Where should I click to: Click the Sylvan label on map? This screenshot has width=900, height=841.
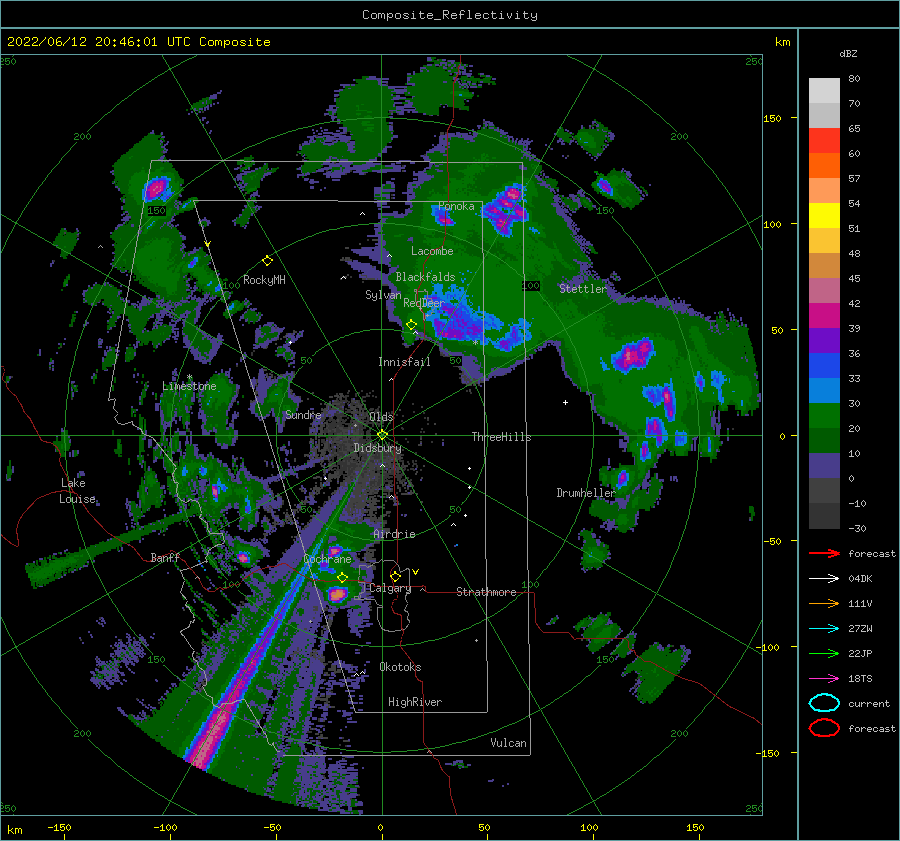click(x=383, y=295)
